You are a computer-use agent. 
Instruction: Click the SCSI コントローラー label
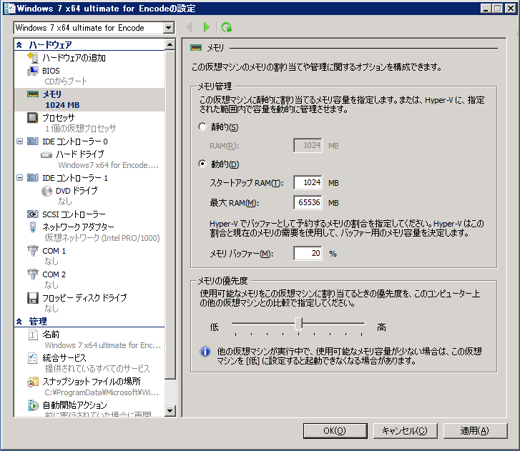74,214
